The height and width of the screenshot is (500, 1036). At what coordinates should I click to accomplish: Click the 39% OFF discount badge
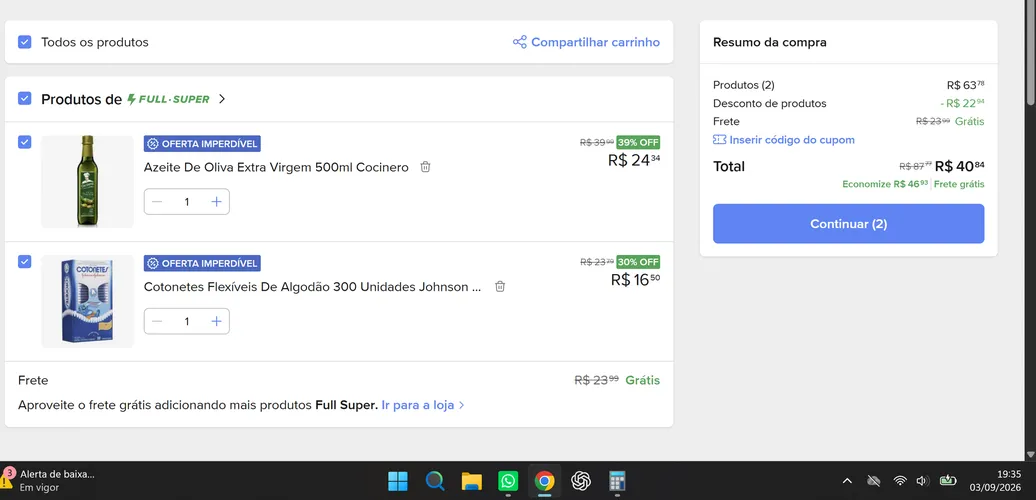pos(638,142)
